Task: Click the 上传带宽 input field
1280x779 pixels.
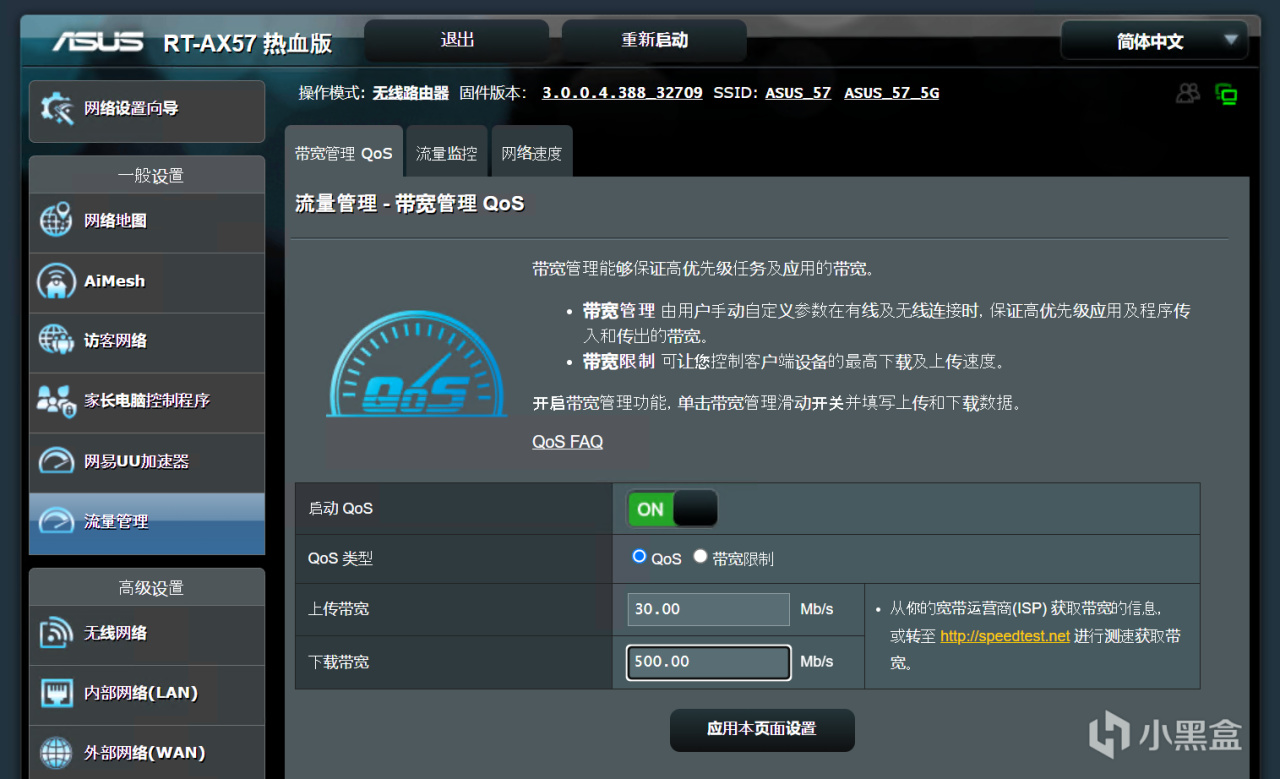Action: coord(709,609)
